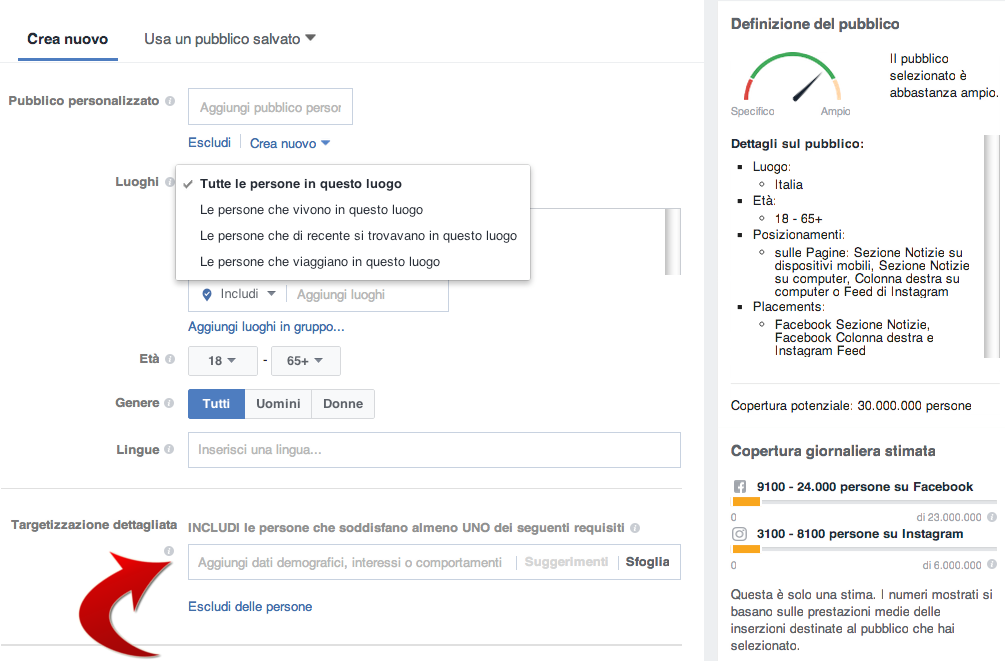
Task: Open the maximum age dropdown showing 65+
Action: 306,360
